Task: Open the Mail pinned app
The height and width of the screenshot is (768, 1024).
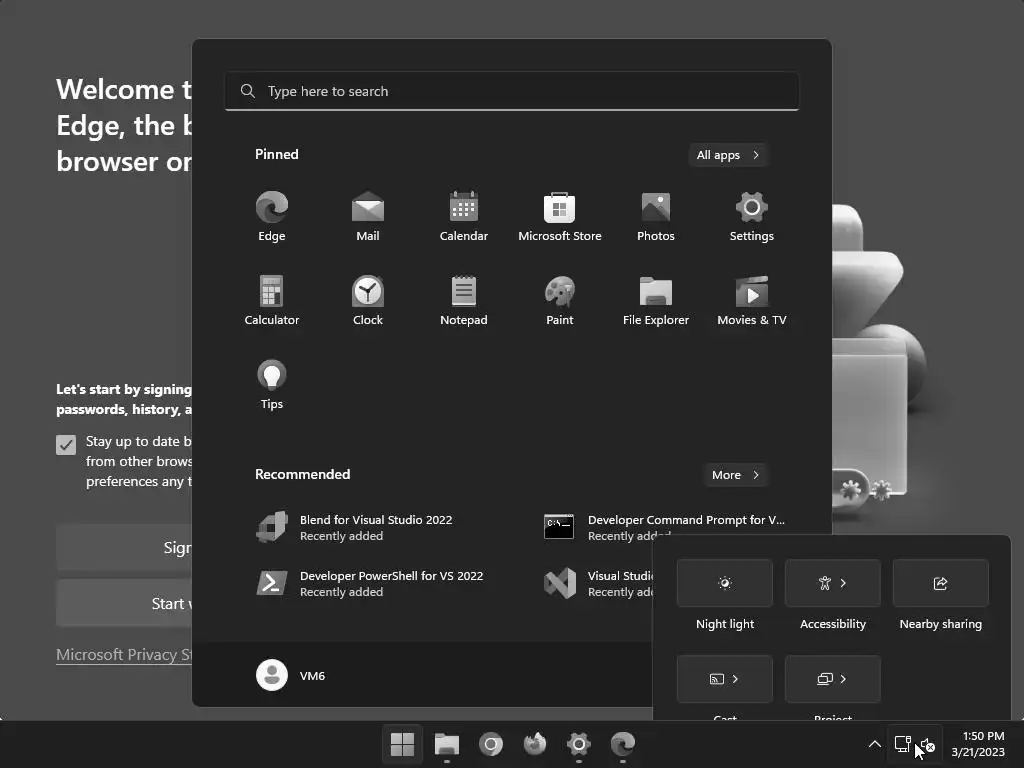Action: tap(368, 216)
